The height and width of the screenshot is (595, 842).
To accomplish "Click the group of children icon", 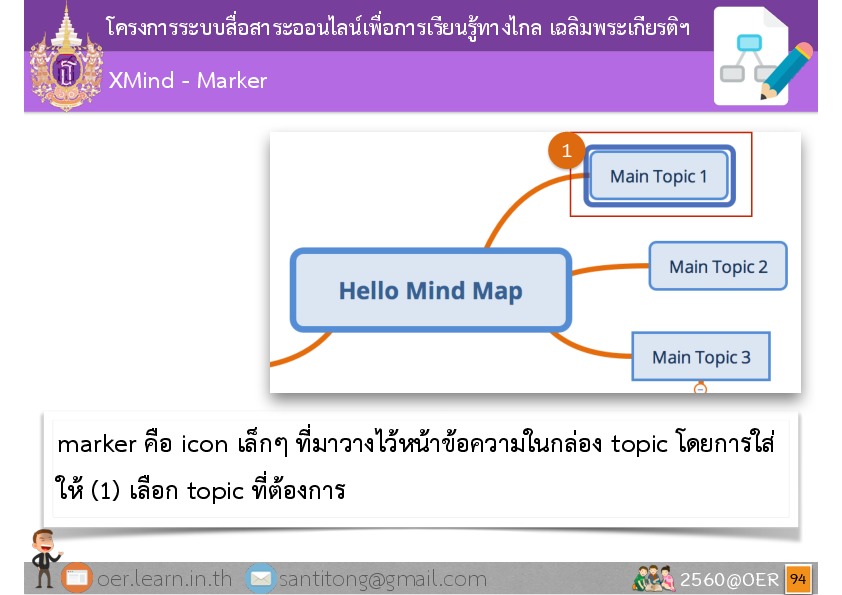I will [x=654, y=578].
